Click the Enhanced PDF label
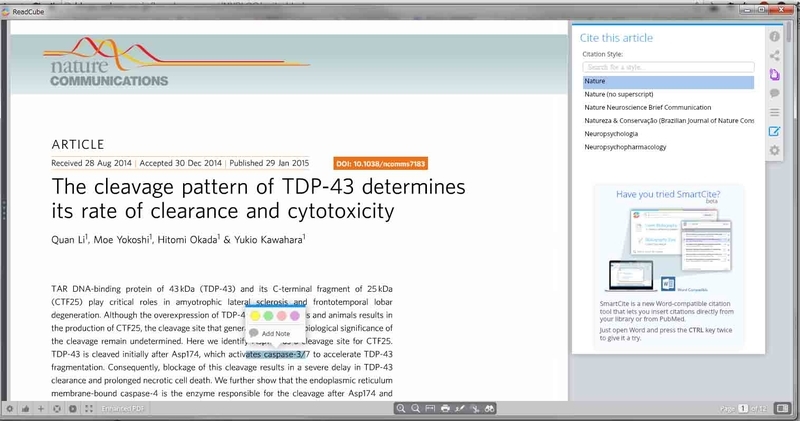The width and height of the screenshot is (800, 421). pos(122,409)
